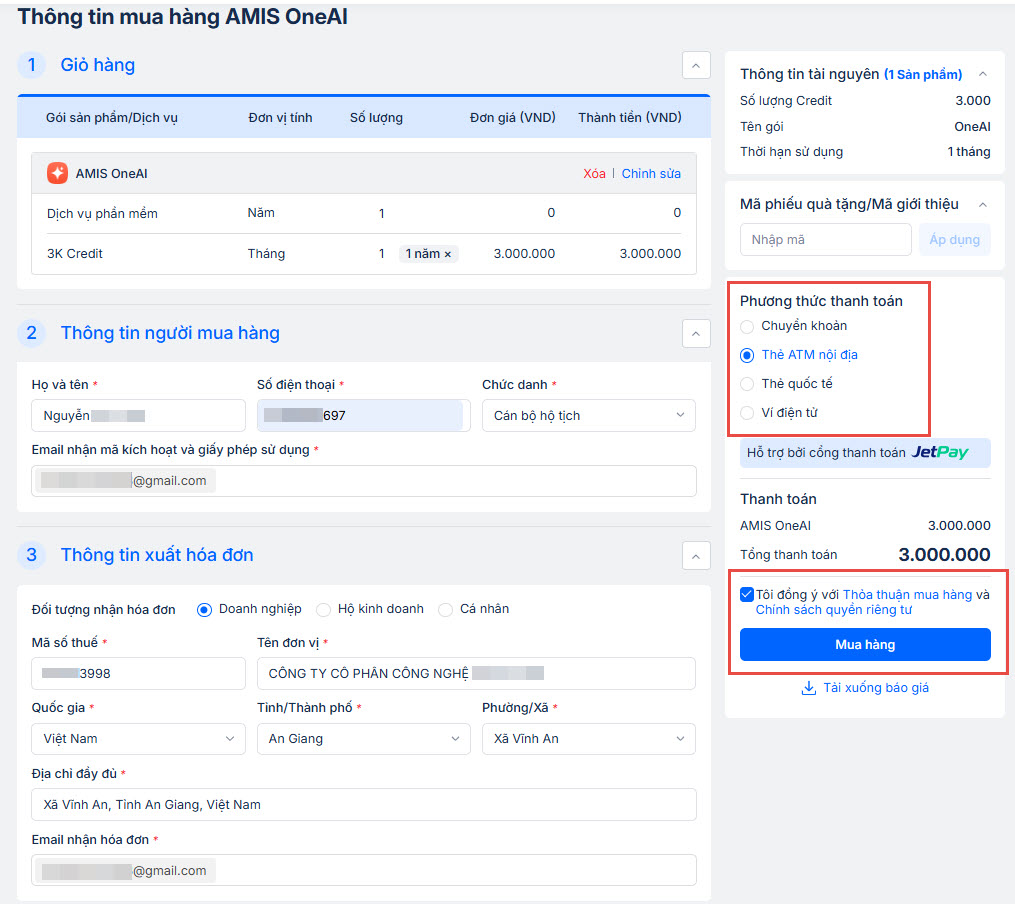Screen dimensions: 1015x904
Task: Select Thẻ quốc tế payment option
Action: pyautogui.click(x=747, y=384)
